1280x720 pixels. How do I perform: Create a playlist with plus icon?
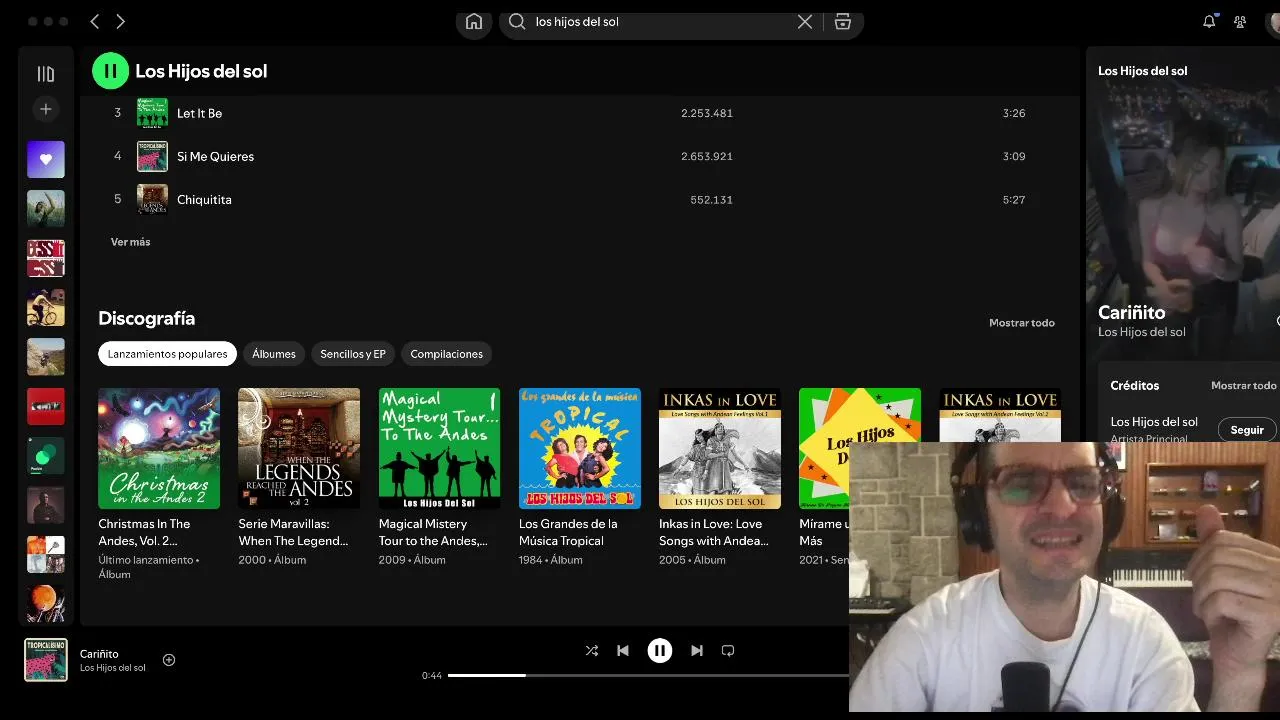coord(45,109)
